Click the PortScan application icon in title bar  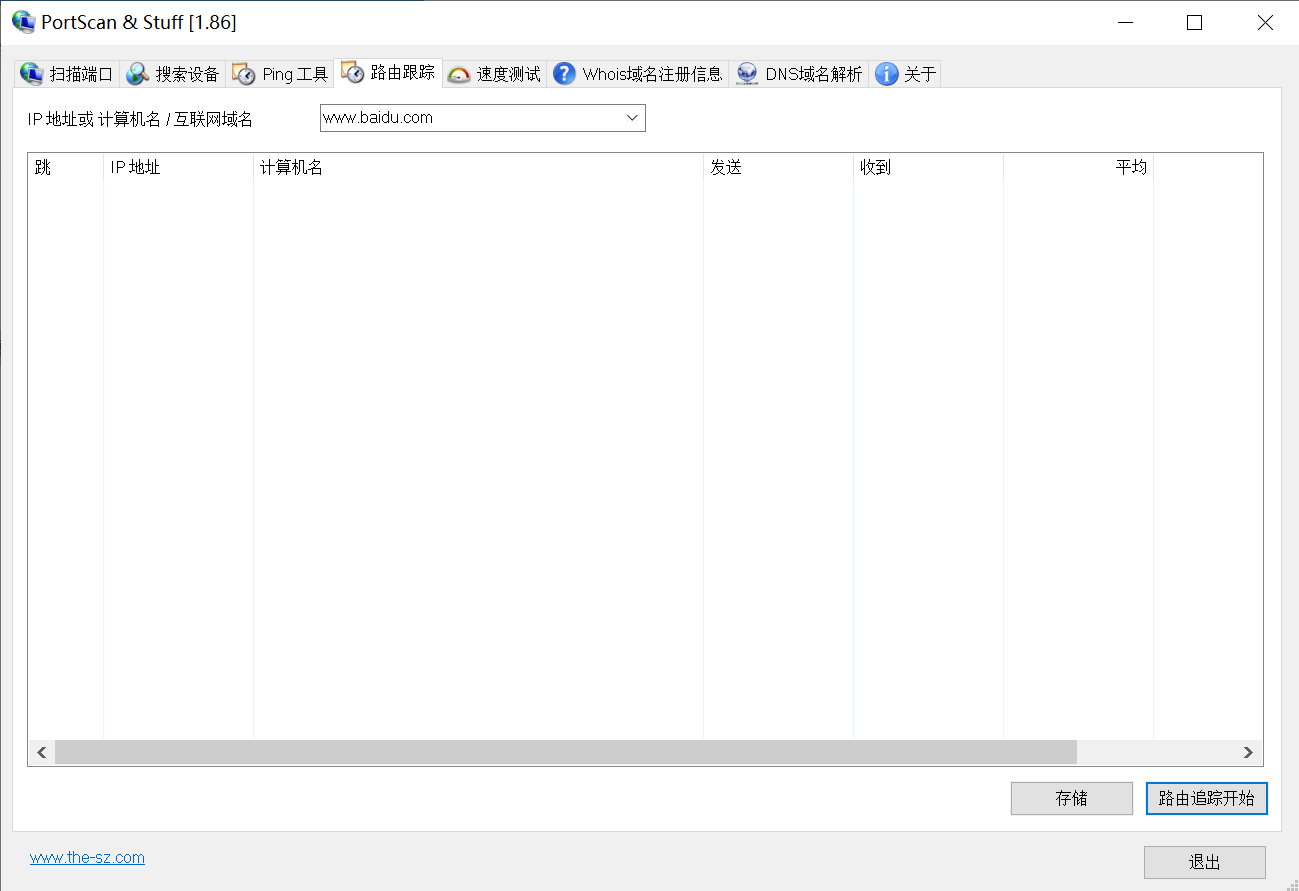click(x=22, y=21)
